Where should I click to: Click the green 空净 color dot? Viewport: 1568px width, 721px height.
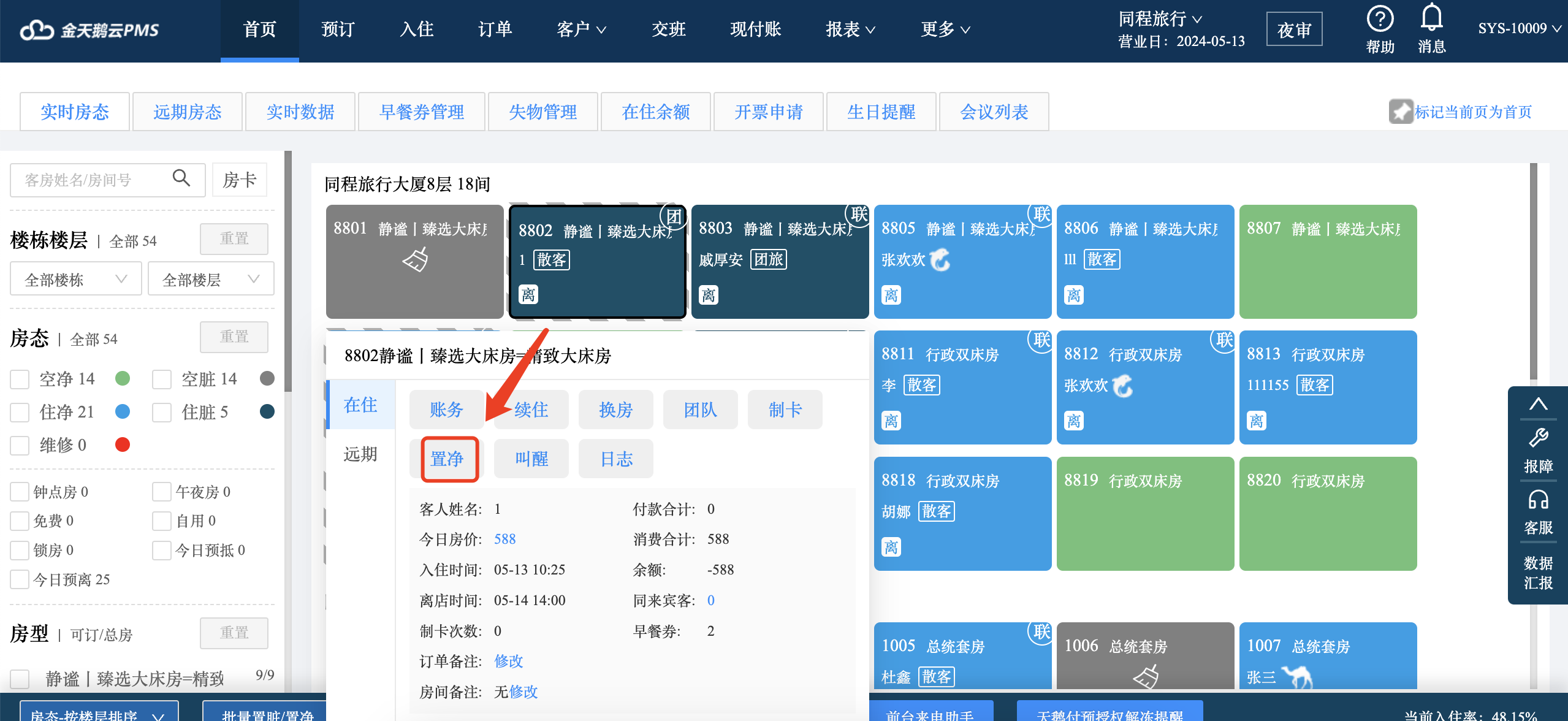(x=123, y=378)
